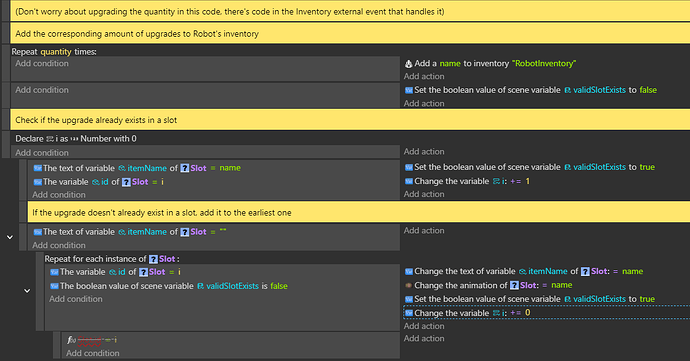Click the inventory icon beside Add a name
The image size is (690, 361).
point(408,64)
